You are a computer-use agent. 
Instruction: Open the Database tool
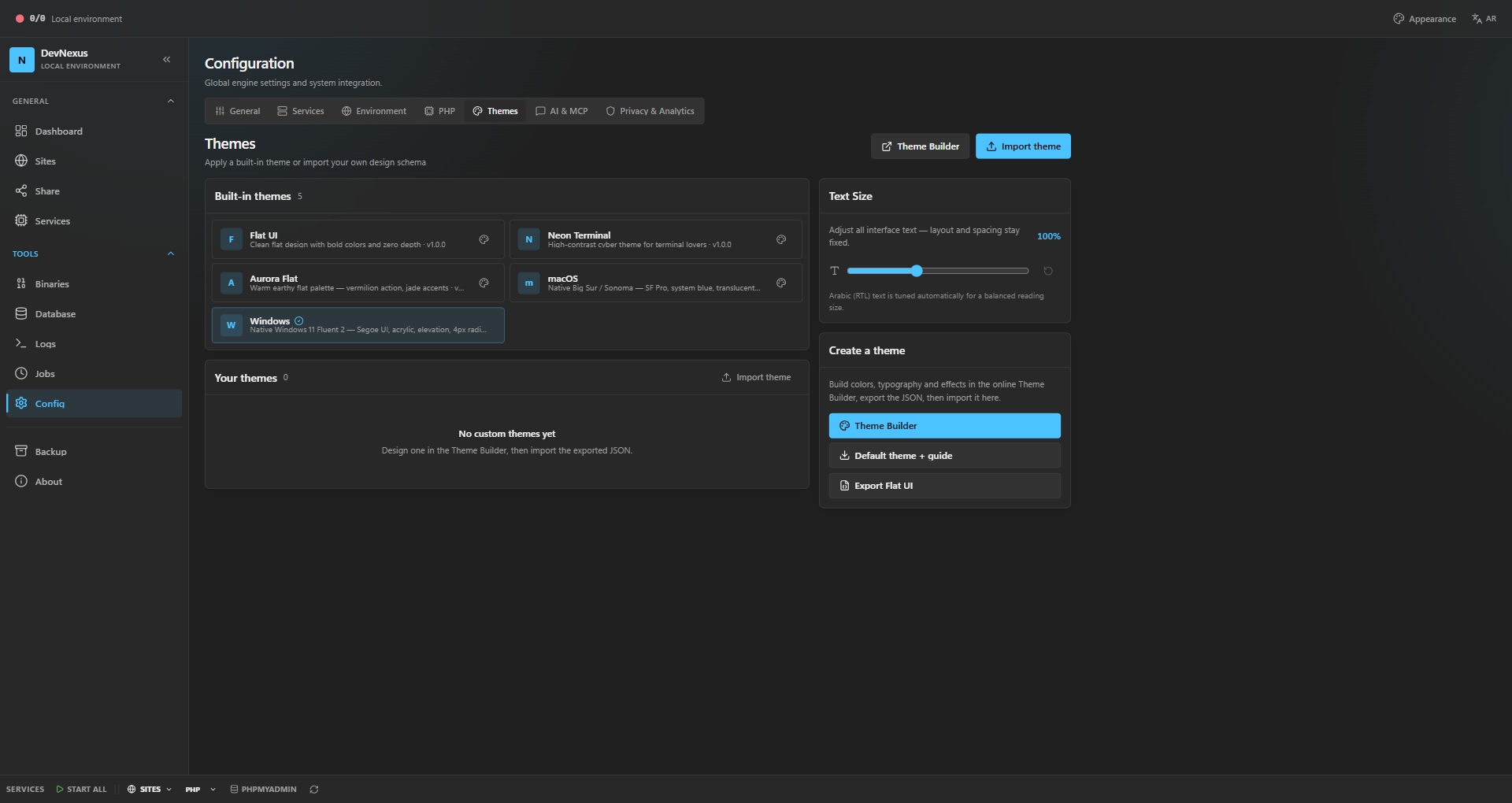point(94,314)
